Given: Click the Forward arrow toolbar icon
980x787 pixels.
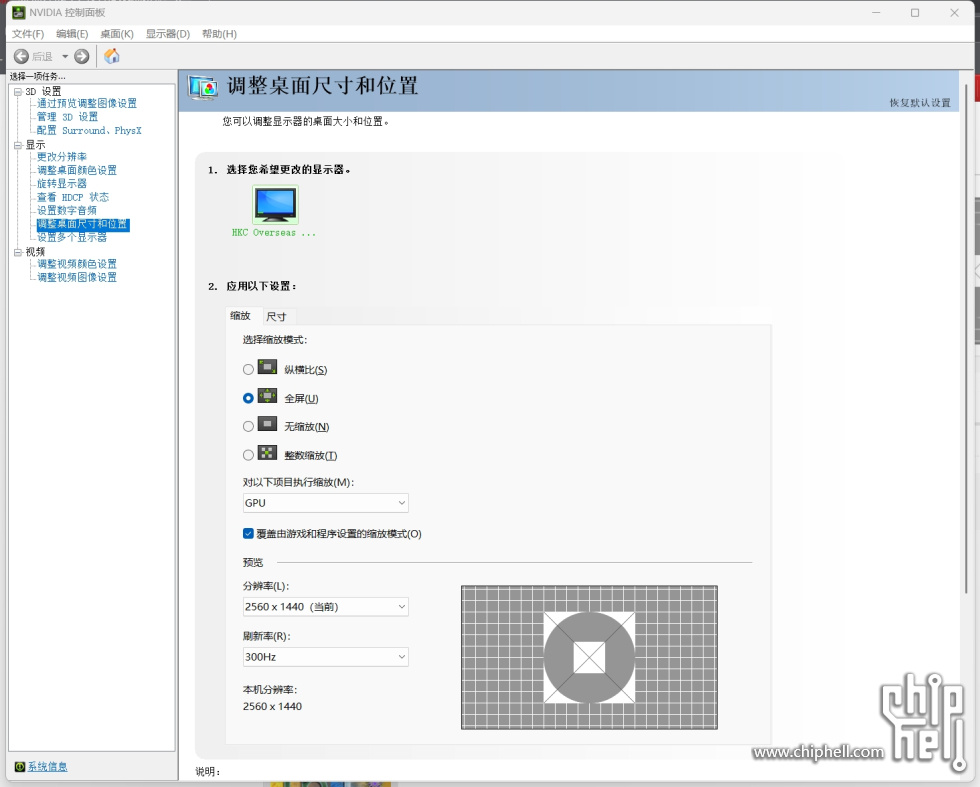Looking at the screenshot, I should click(x=82, y=56).
